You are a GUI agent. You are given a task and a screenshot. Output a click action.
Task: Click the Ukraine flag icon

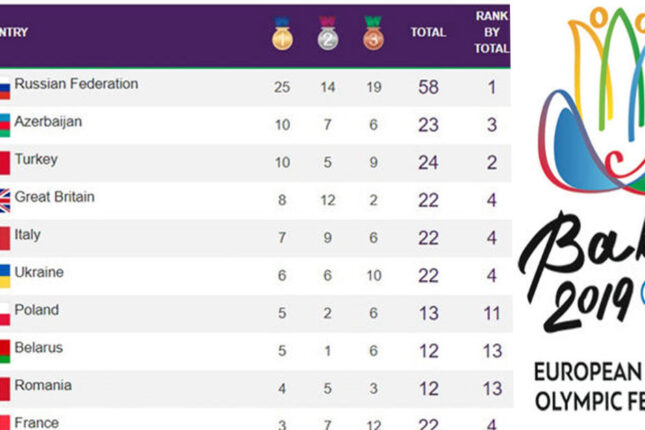(5, 276)
